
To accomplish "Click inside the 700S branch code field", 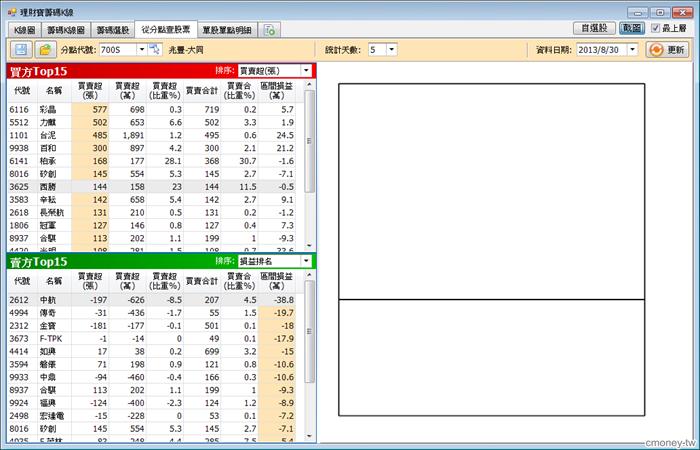I will point(118,49).
